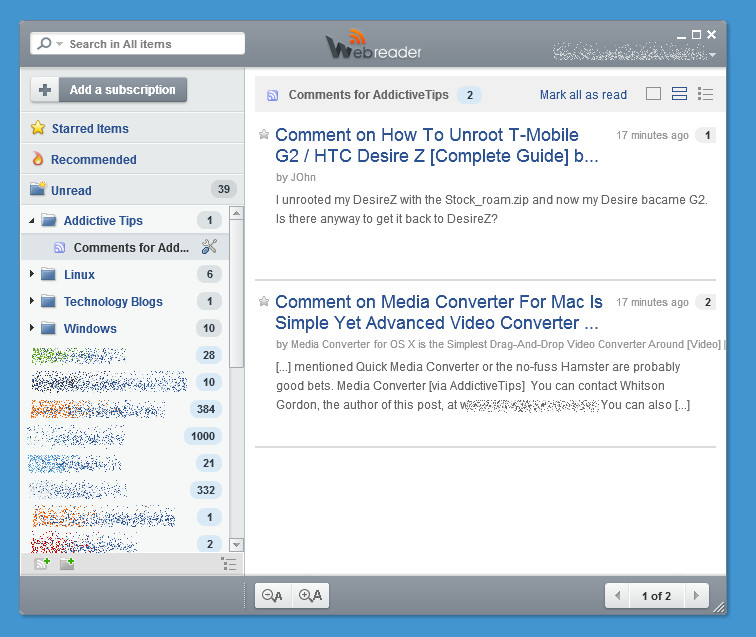Click the sidebar scrollbar thumb
Screen dimensions: 756x637
[x=236, y=294]
